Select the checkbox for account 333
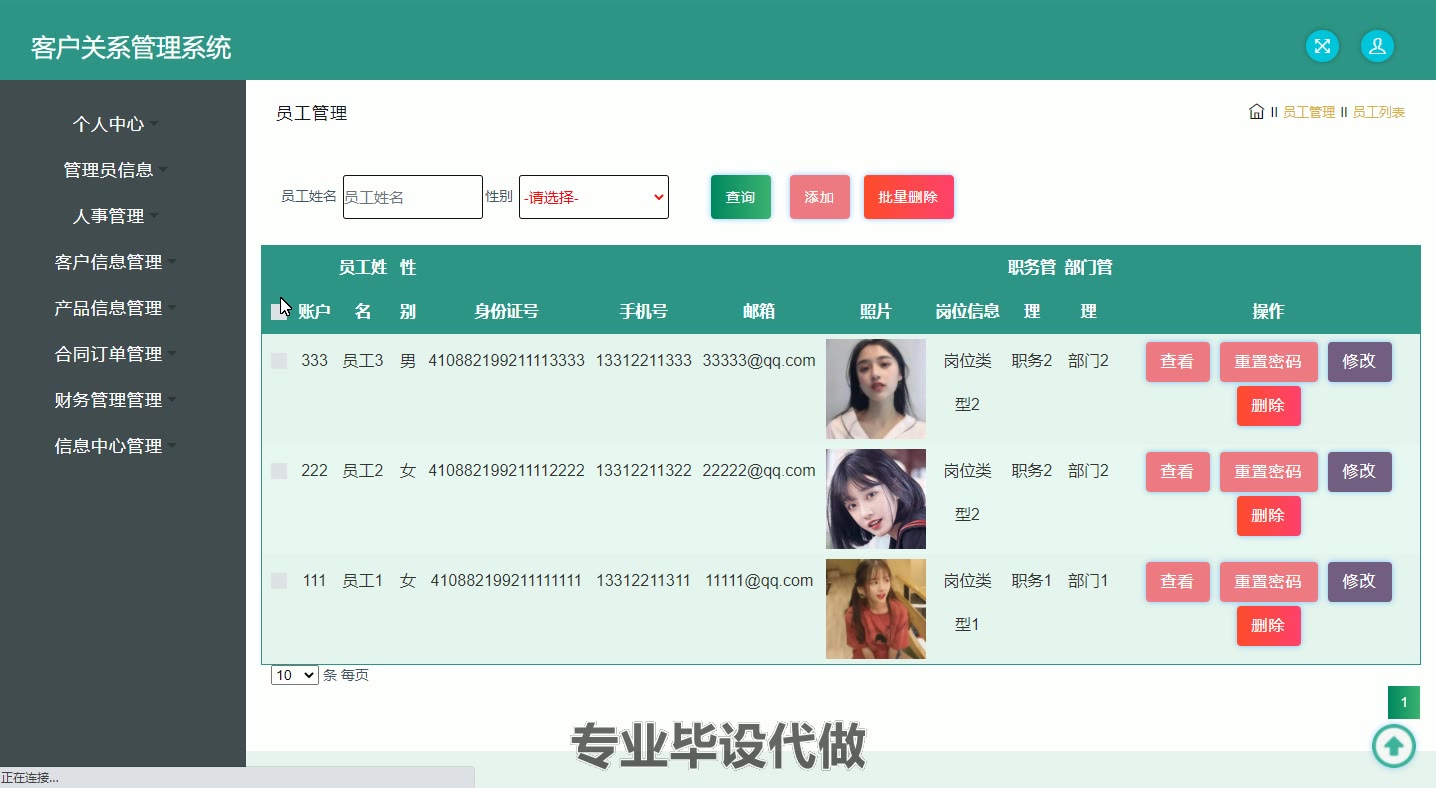This screenshot has height=788, width=1436. [x=279, y=361]
